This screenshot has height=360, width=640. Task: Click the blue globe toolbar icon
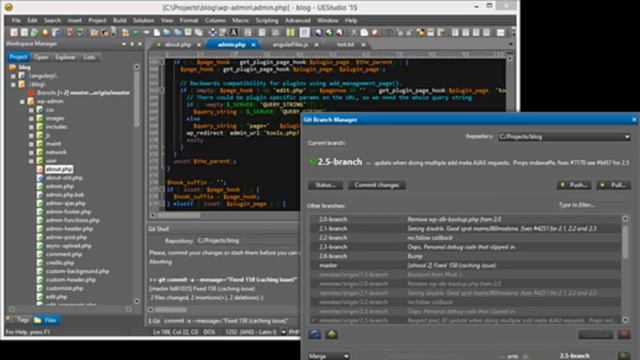(x=318, y=32)
